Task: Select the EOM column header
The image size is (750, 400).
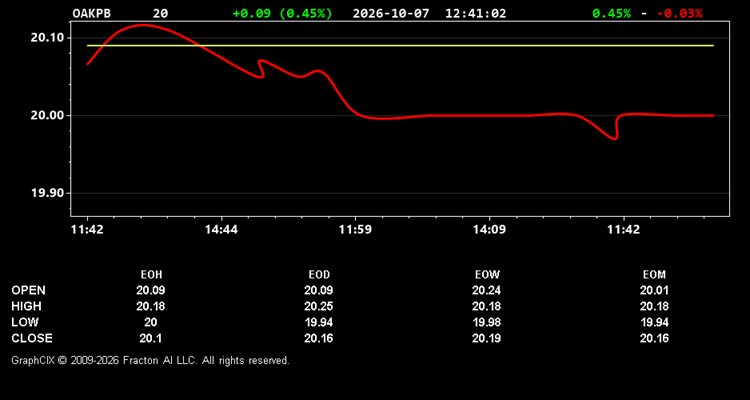Action: pyautogui.click(x=654, y=275)
